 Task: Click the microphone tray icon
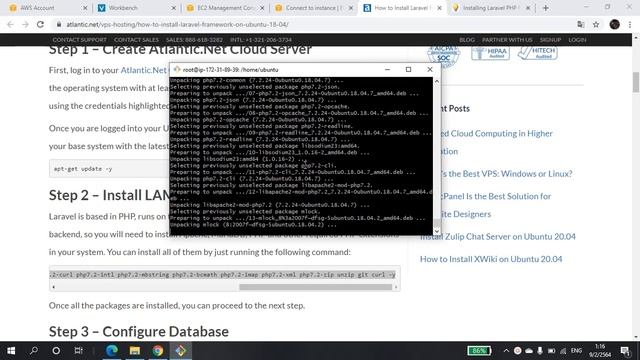540,351
